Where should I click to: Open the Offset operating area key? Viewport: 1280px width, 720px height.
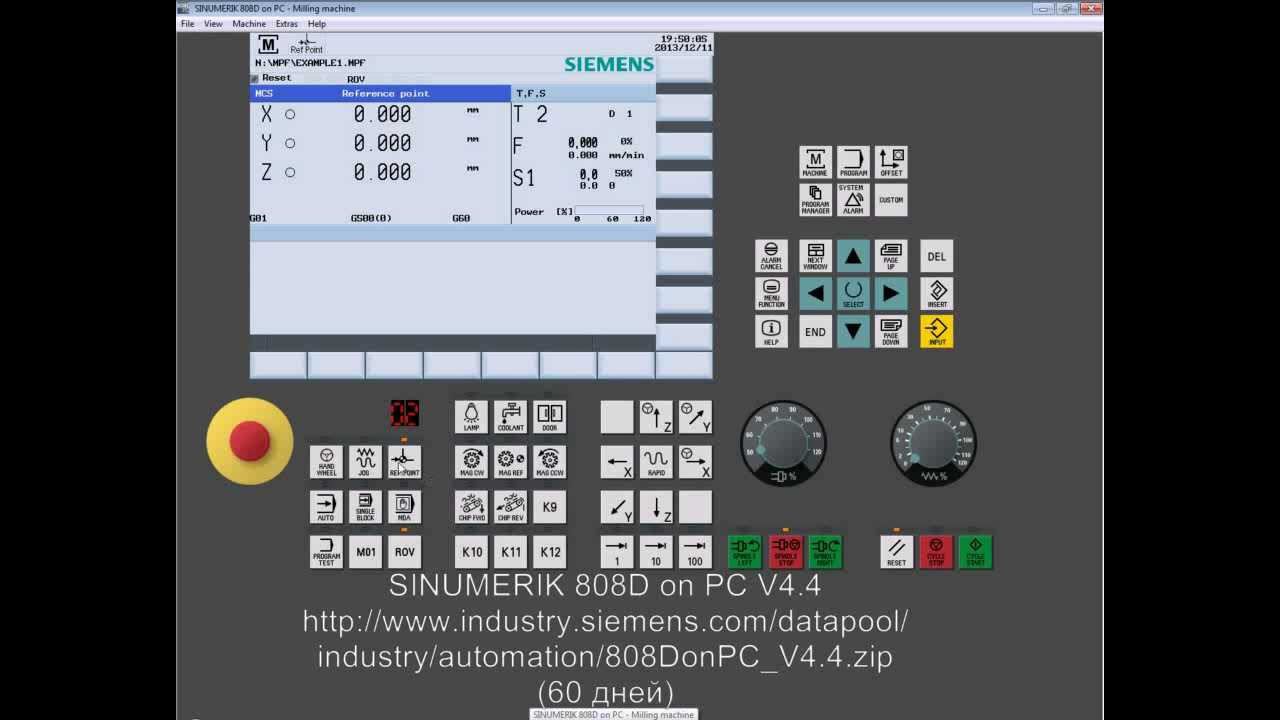click(x=891, y=162)
